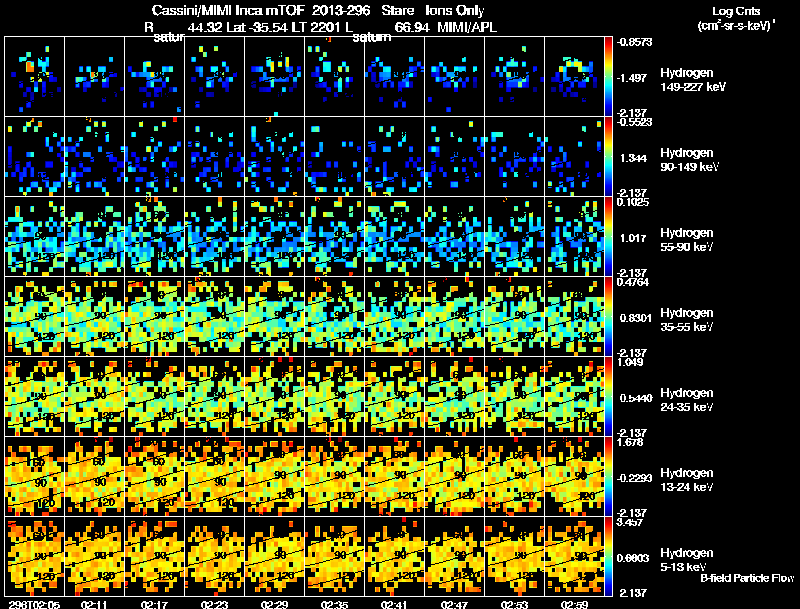Click the colorbar value '-0.5523'
Image resolution: width=800 pixels, height=609 pixels.
(634, 122)
